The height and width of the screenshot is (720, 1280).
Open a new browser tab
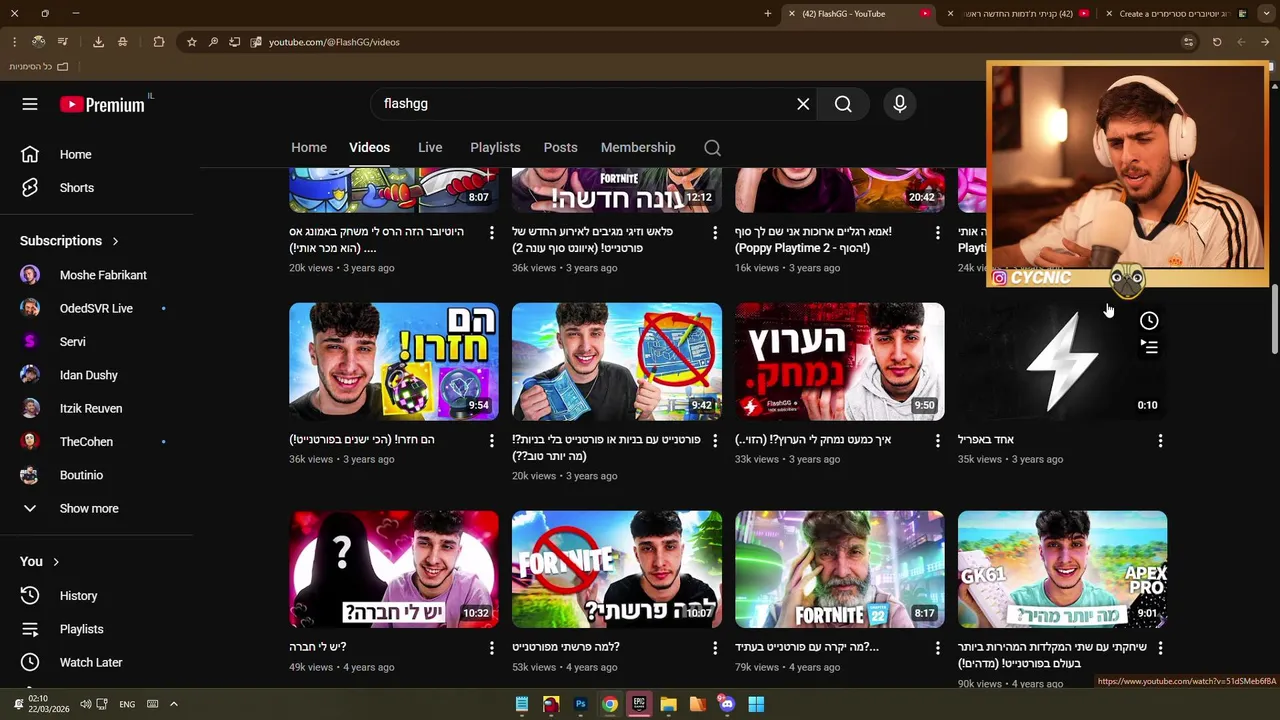(x=767, y=14)
